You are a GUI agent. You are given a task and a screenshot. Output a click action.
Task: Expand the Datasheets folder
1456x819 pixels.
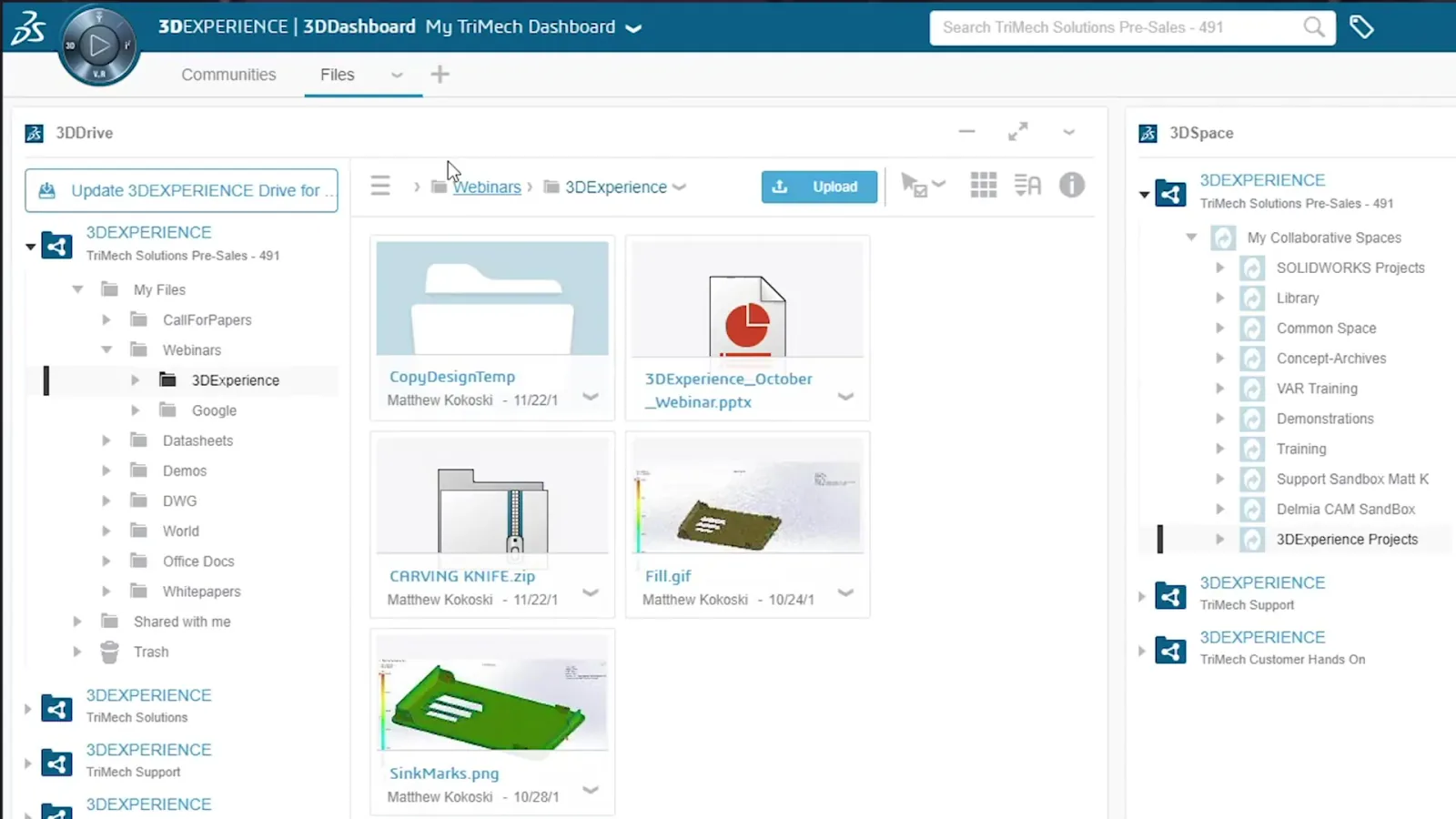pos(106,440)
